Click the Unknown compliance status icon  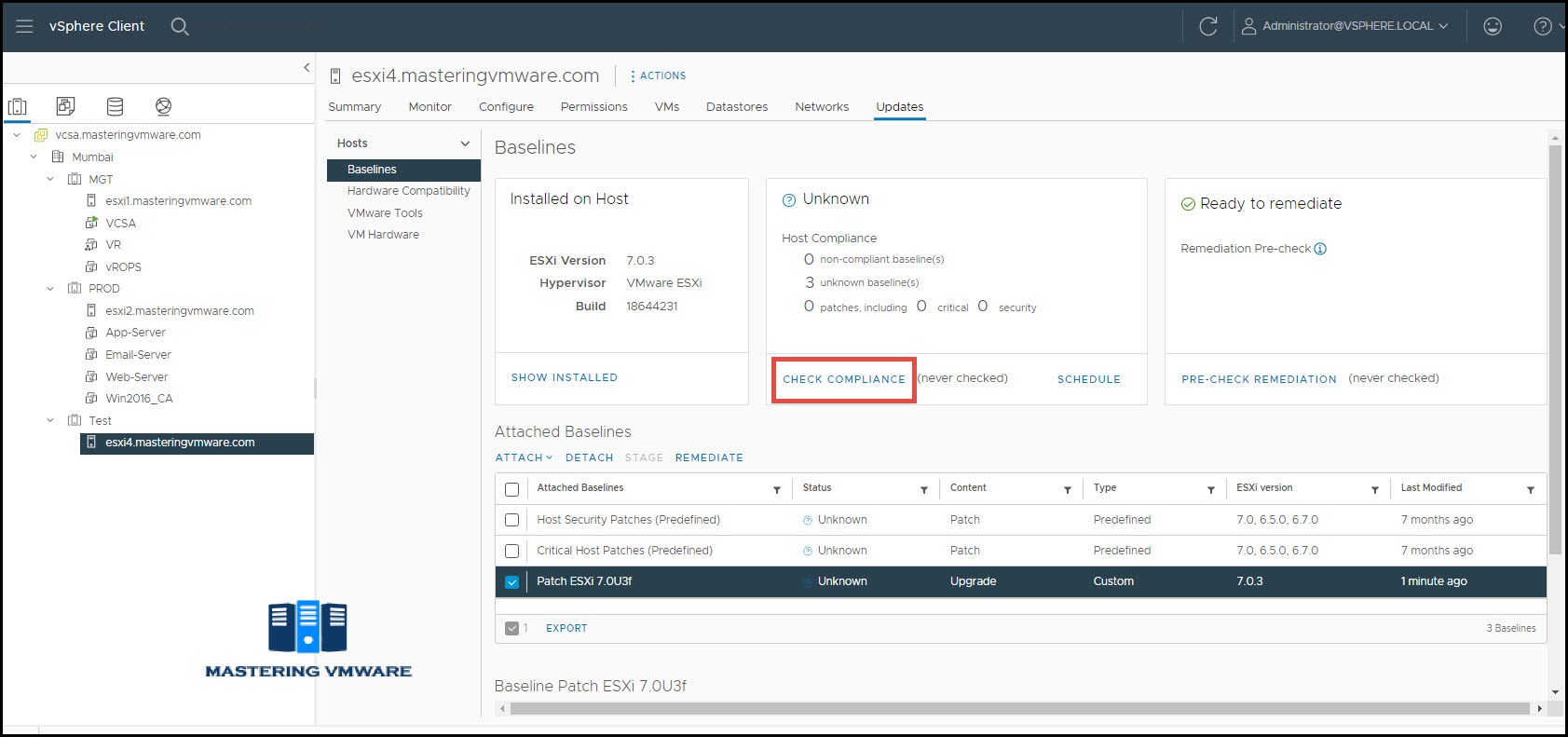point(789,199)
